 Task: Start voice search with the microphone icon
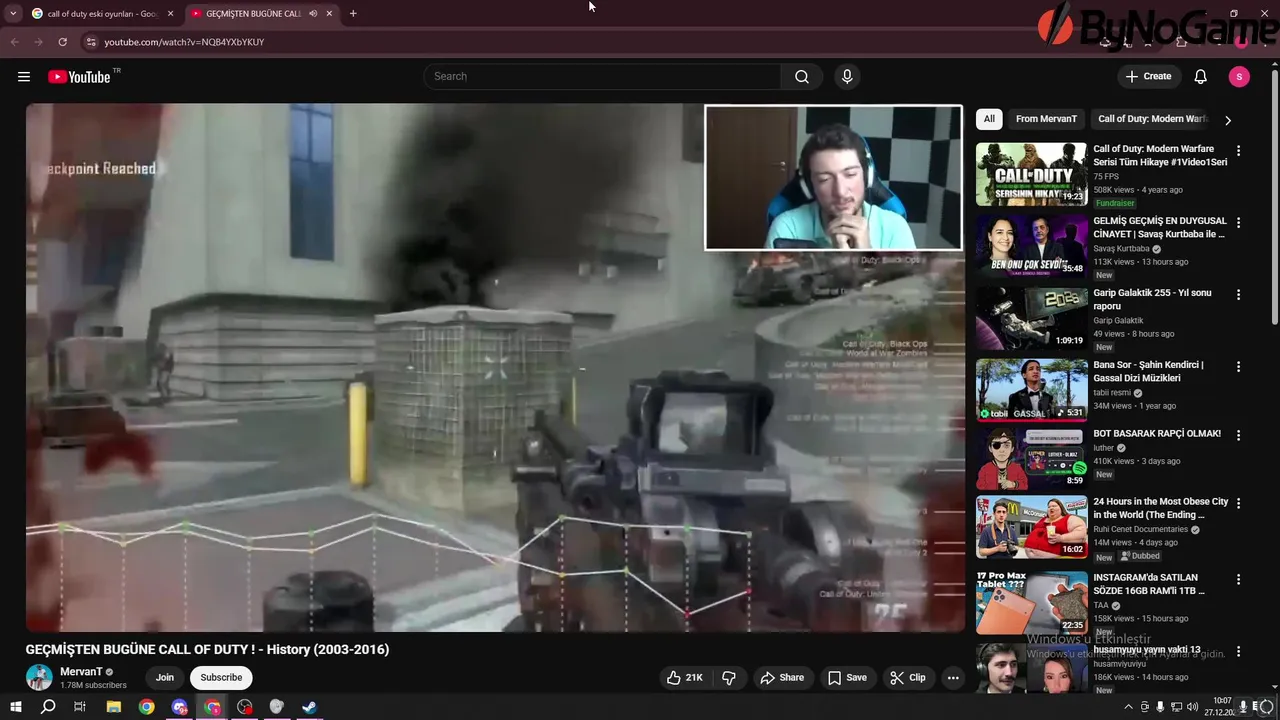pos(847,77)
